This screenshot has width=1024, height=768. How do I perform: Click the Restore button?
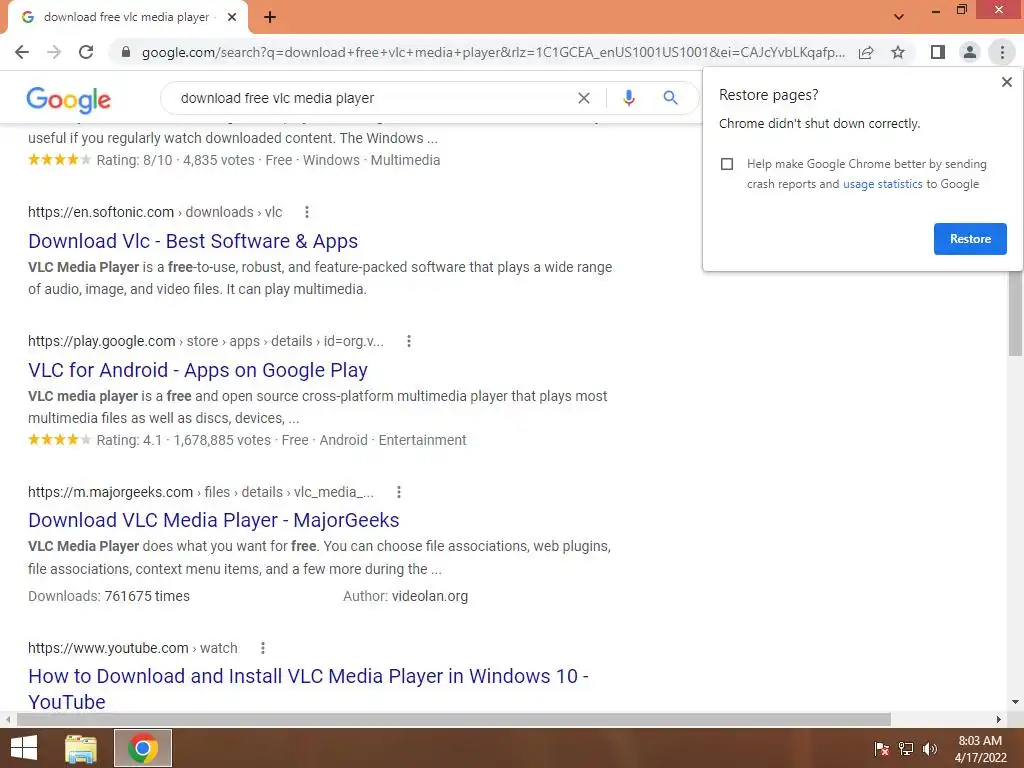[970, 239]
